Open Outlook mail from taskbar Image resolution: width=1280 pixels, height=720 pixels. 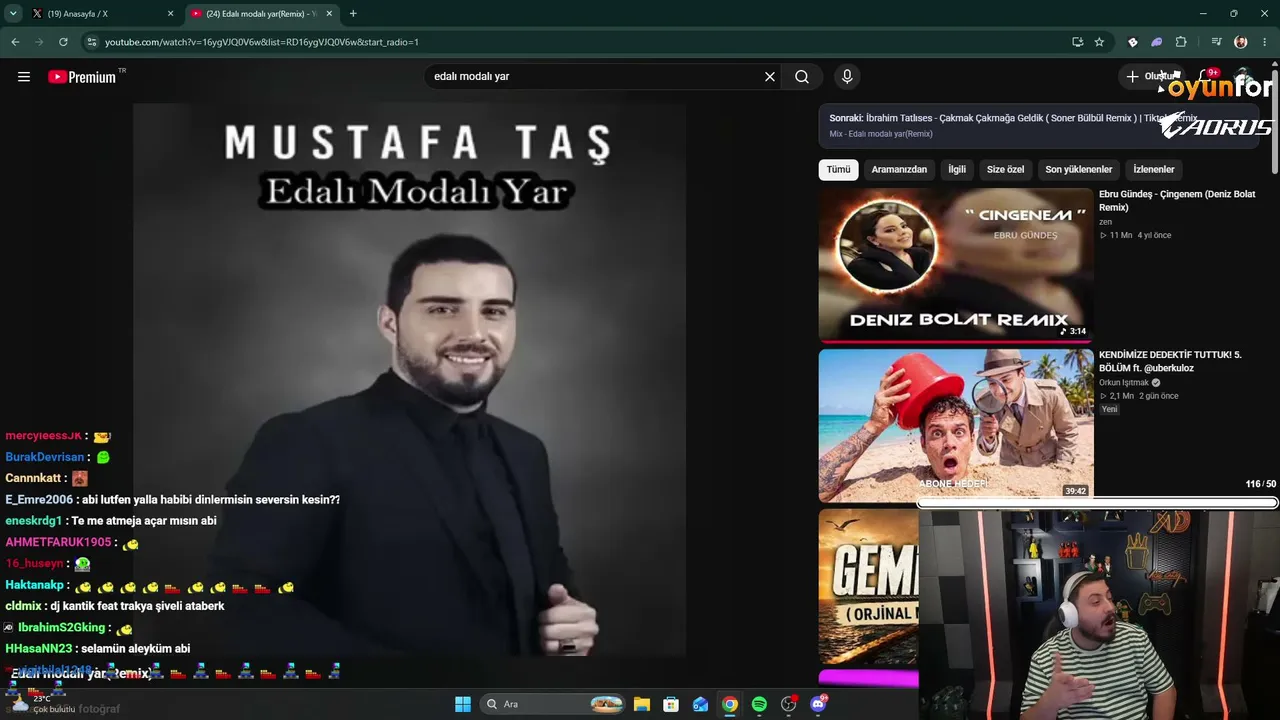700,704
